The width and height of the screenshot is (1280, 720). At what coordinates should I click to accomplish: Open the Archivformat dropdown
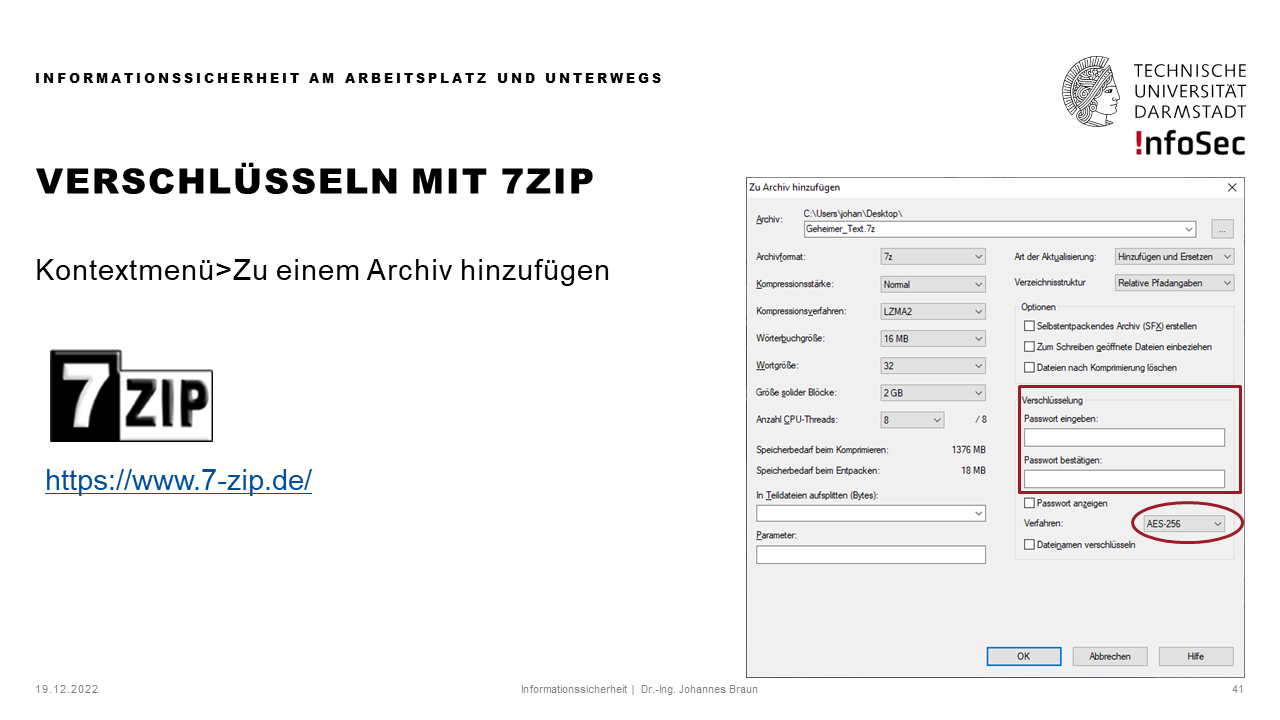click(x=932, y=257)
